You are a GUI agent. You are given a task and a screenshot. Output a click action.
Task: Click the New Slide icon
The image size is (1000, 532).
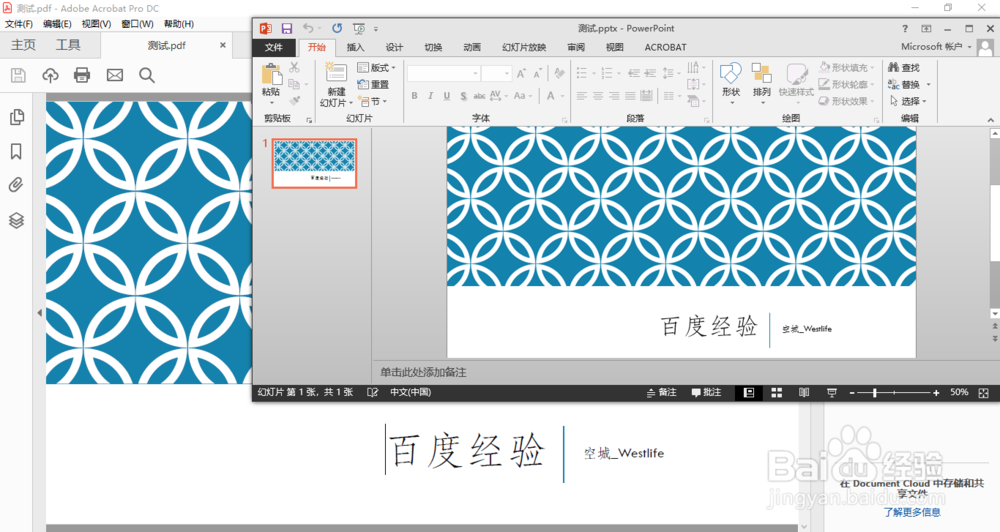335,73
